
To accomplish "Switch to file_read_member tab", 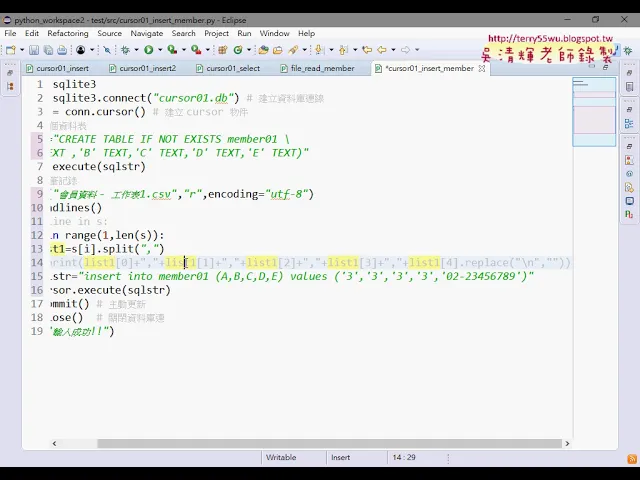I will pos(318,69).
